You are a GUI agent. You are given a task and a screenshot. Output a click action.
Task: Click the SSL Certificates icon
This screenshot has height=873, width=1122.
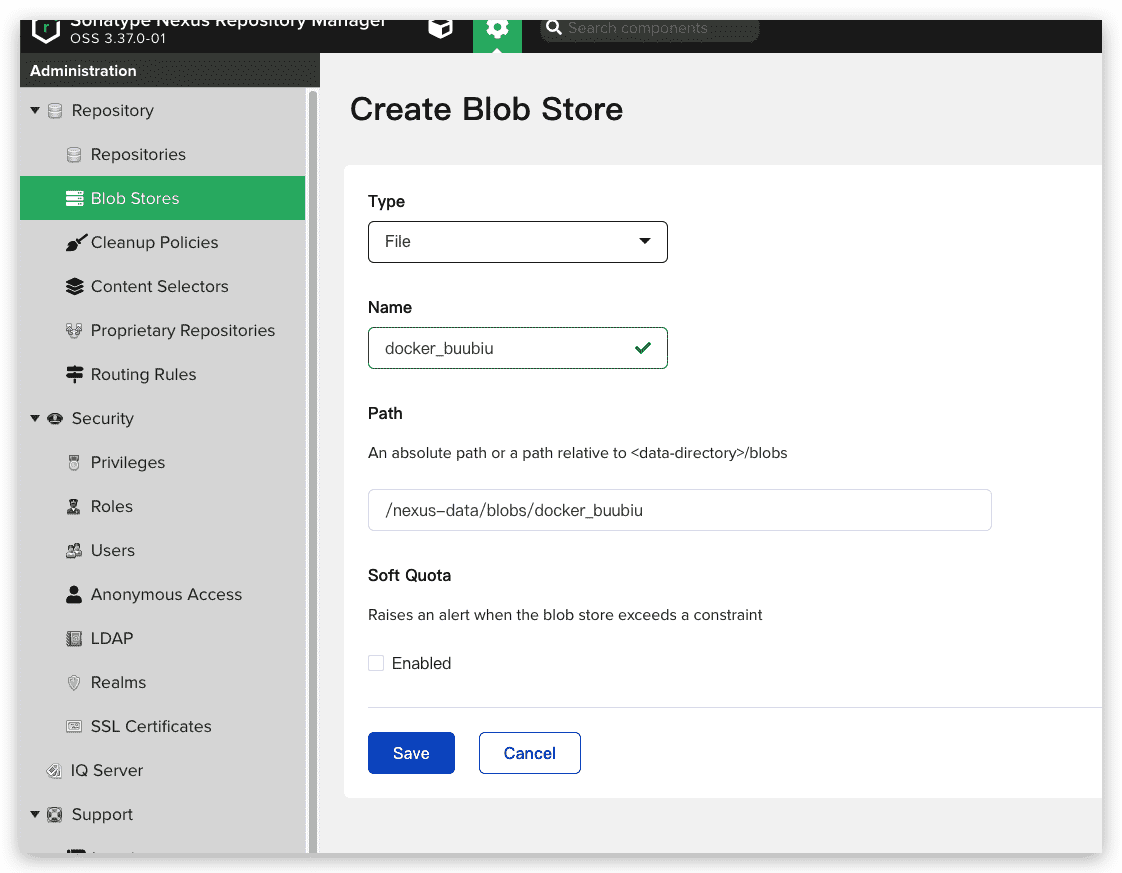[74, 727]
